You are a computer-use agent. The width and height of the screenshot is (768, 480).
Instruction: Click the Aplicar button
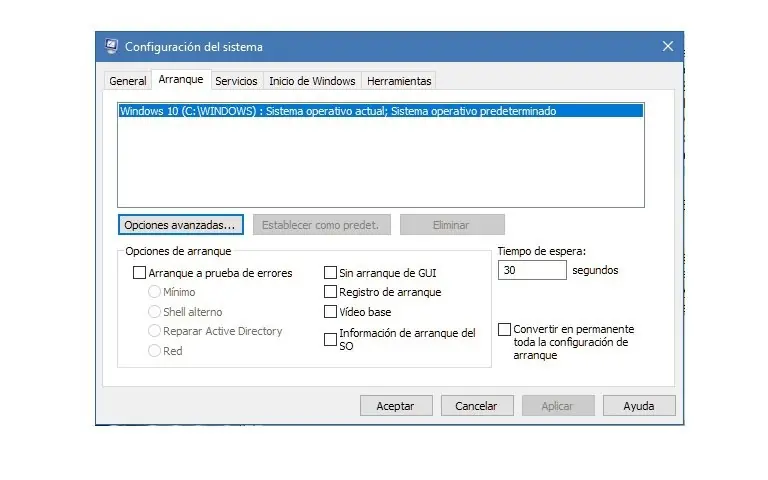pos(558,406)
